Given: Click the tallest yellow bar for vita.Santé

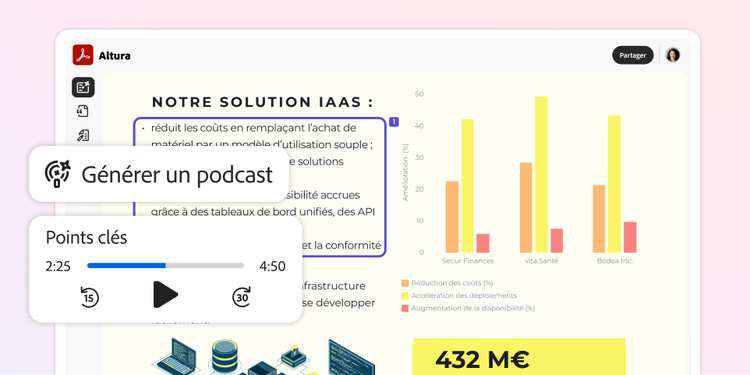Looking at the screenshot, I should point(541,175).
